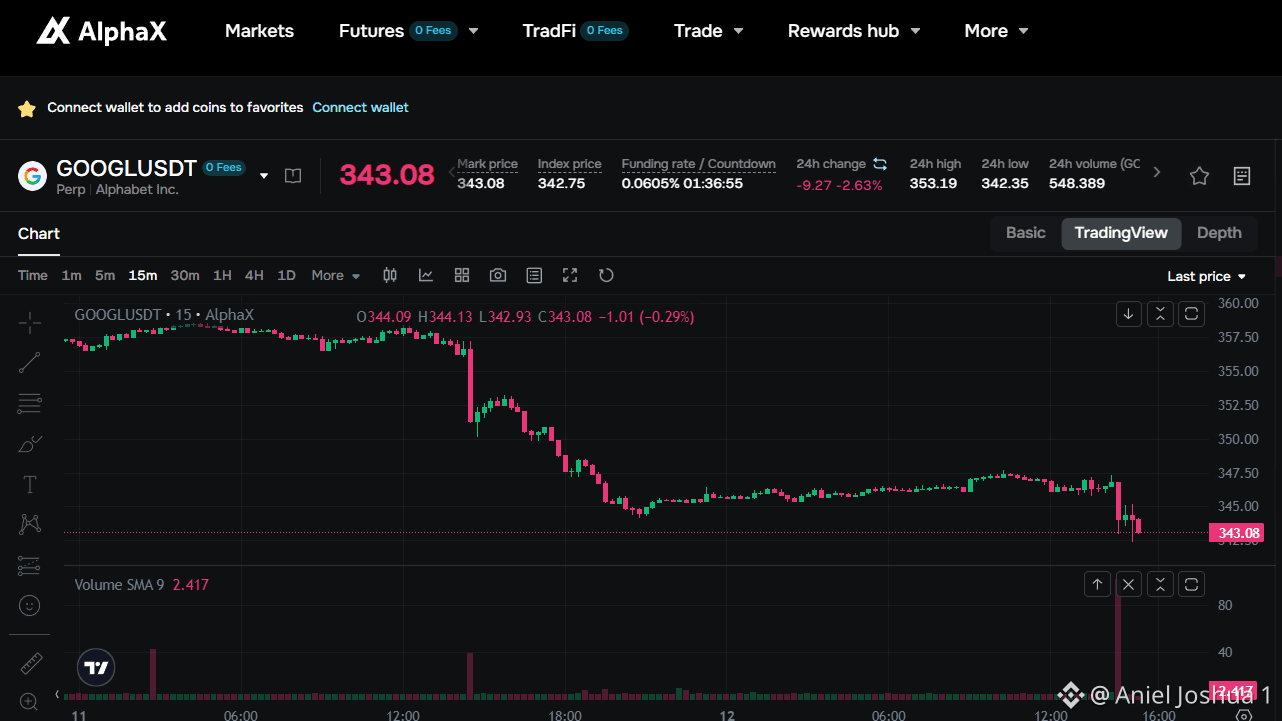Image resolution: width=1282 pixels, height=721 pixels.
Task: Open the Last price dropdown
Action: click(x=1207, y=276)
